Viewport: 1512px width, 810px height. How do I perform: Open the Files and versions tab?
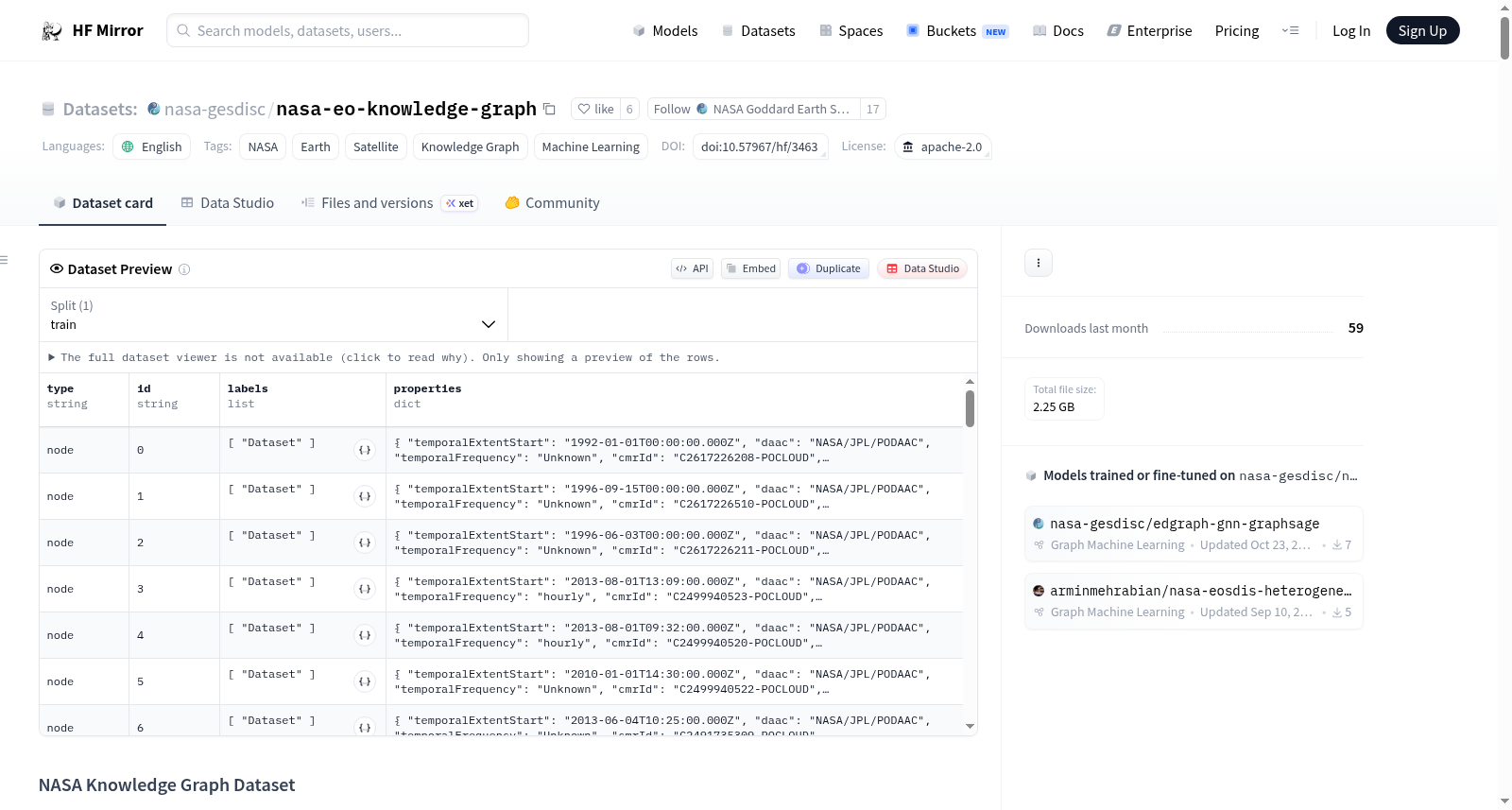389,203
